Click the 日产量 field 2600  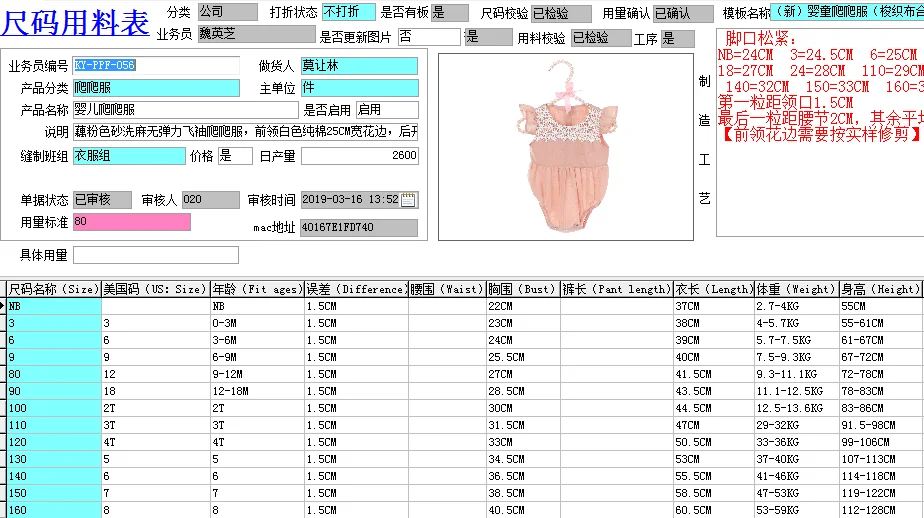click(x=359, y=156)
